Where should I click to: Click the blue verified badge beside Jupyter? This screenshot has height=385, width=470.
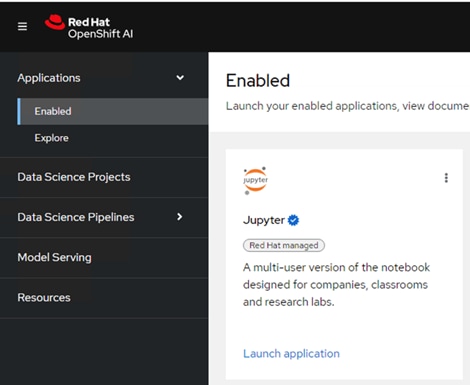[293, 220]
